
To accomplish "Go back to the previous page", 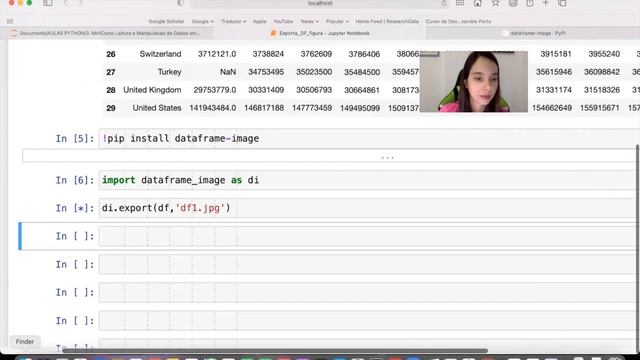I will pos(66,3).
